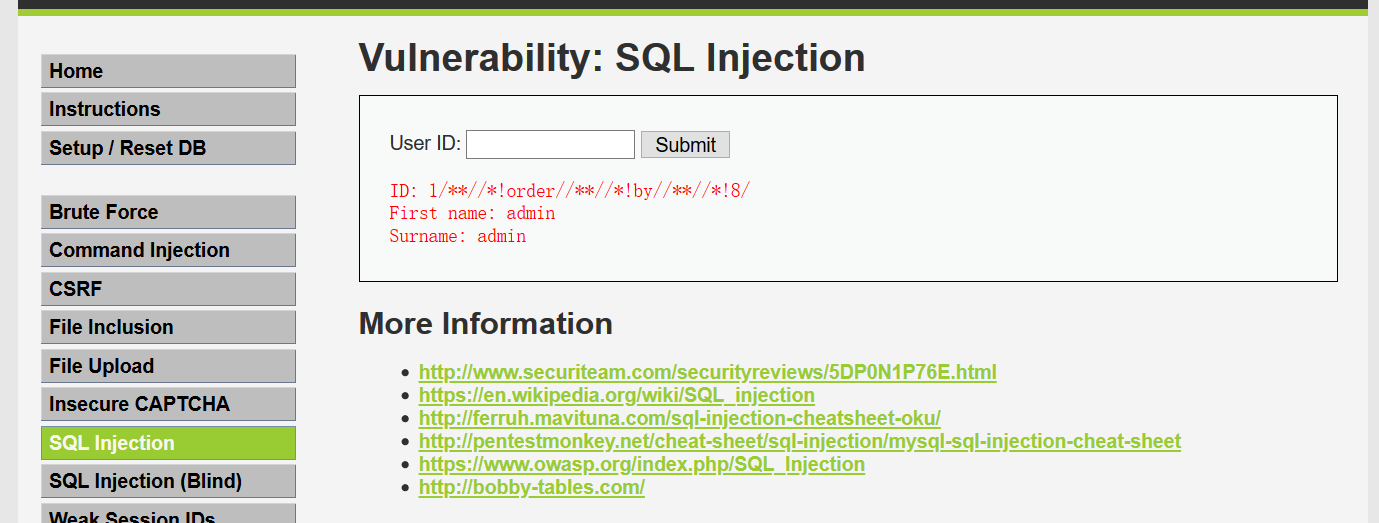Open the securiteam.com security reviews link
The width and height of the screenshot is (1379, 523).
coord(707,372)
